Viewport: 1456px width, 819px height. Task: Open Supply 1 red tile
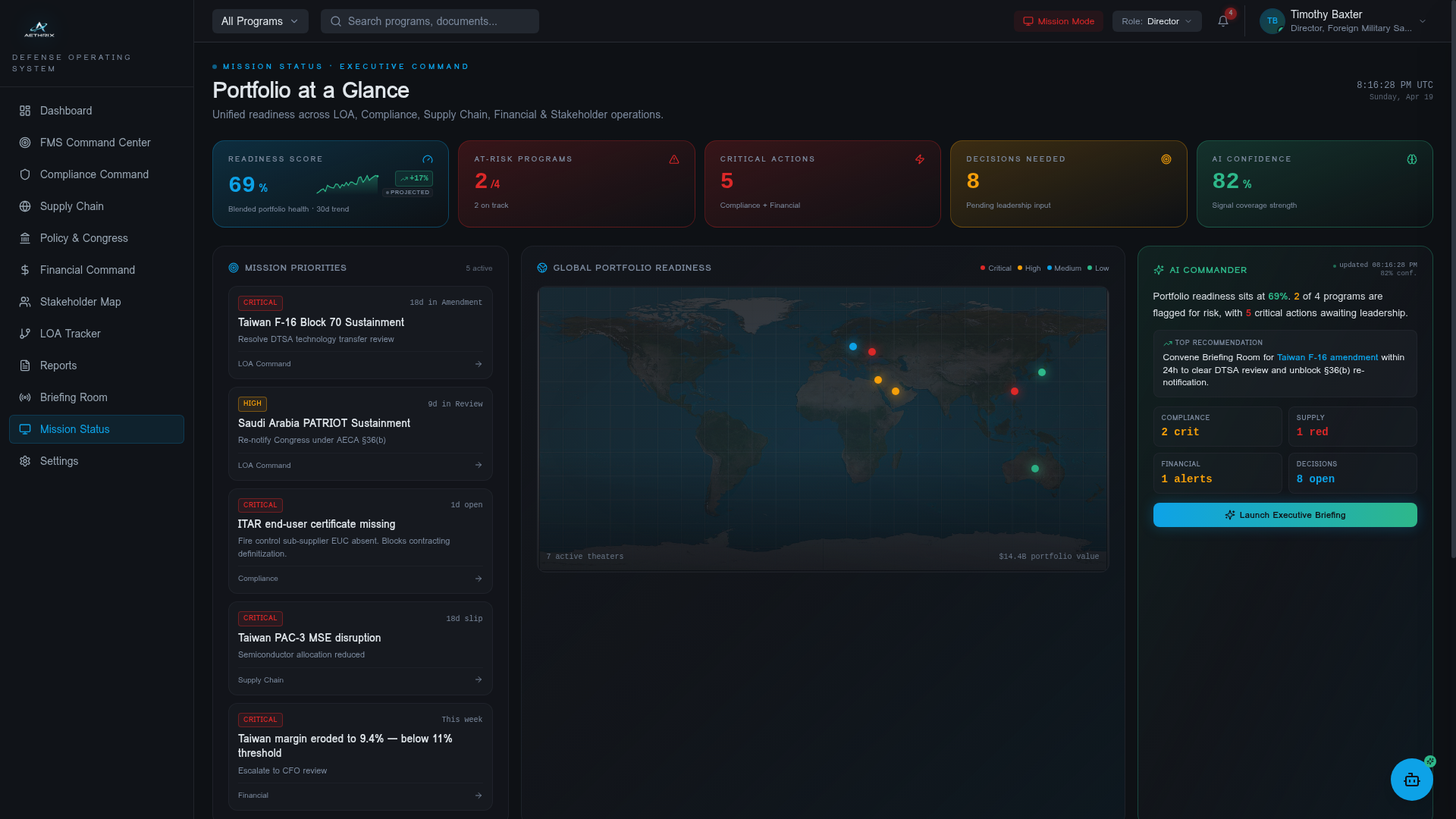click(x=1352, y=426)
